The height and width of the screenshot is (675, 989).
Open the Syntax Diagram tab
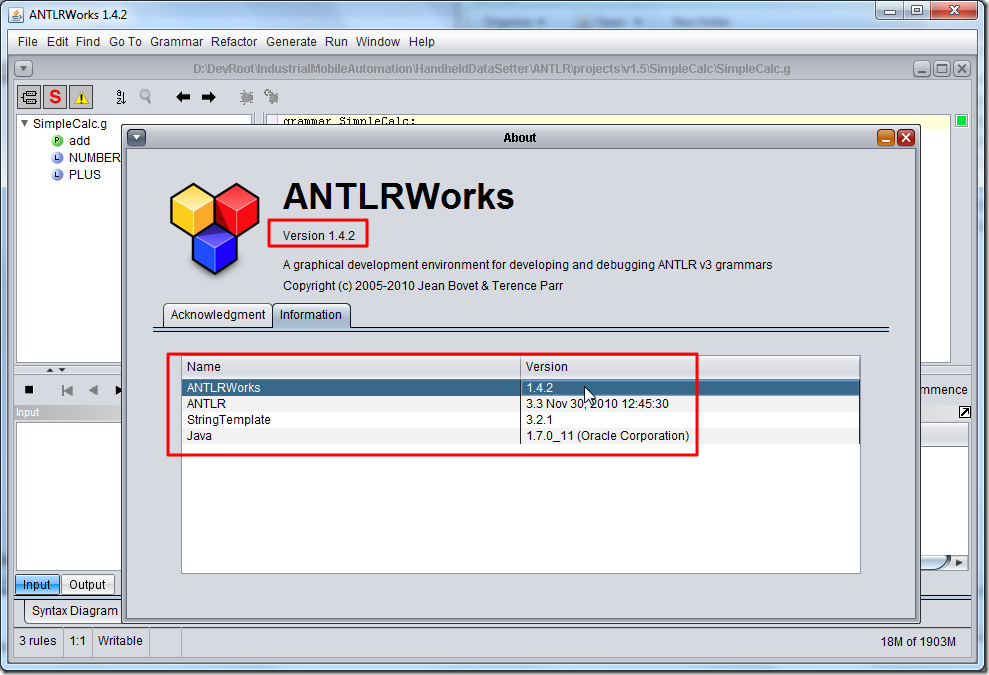pyautogui.click(x=74, y=611)
